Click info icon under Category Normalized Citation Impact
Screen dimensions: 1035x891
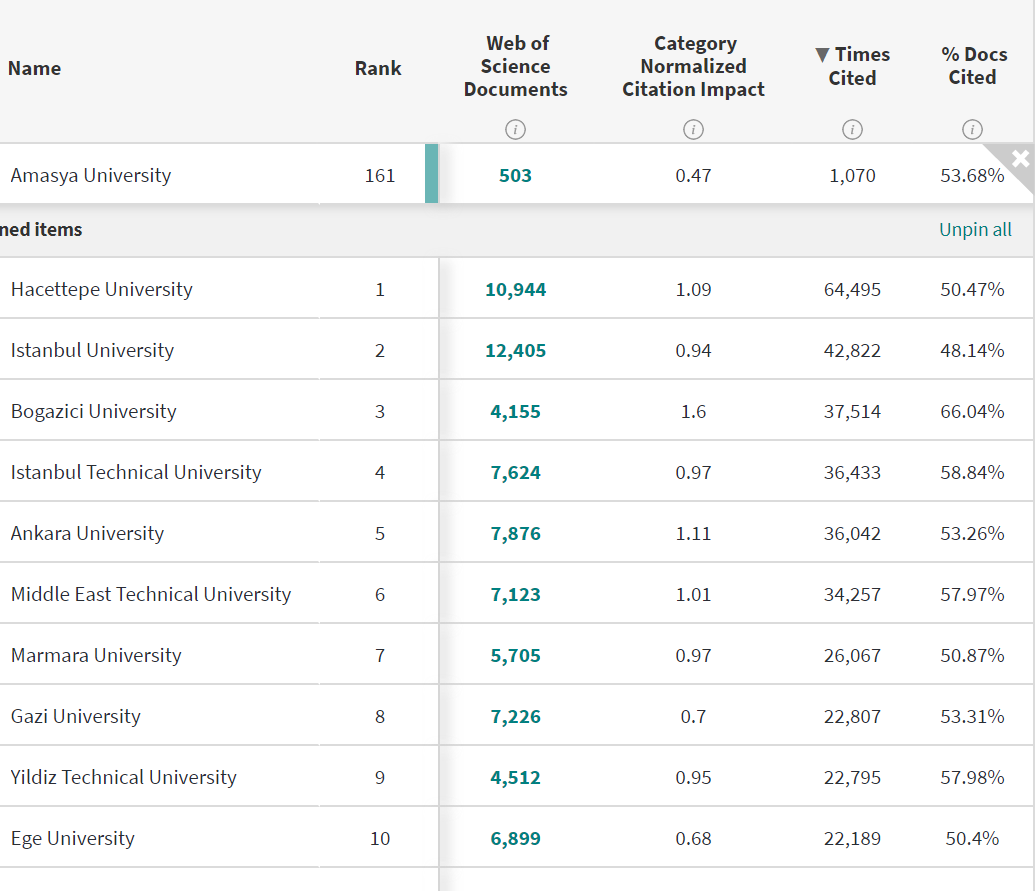pyautogui.click(x=693, y=129)
